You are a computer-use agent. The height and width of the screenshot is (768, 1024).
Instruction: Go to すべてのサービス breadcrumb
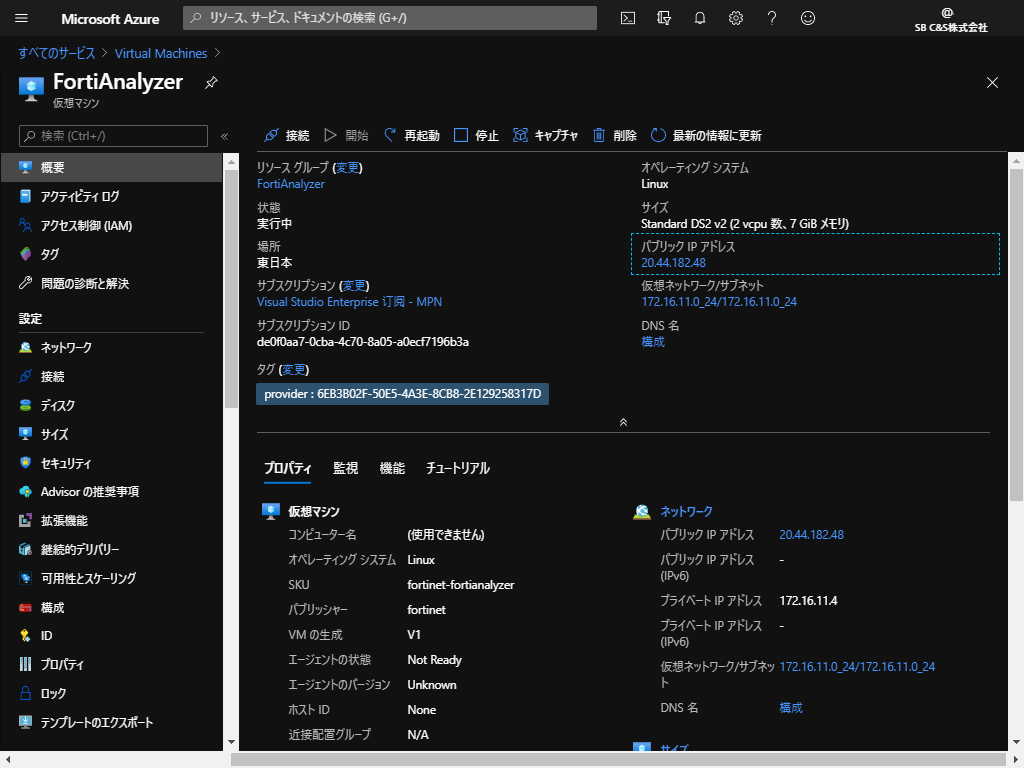(57, 54)
